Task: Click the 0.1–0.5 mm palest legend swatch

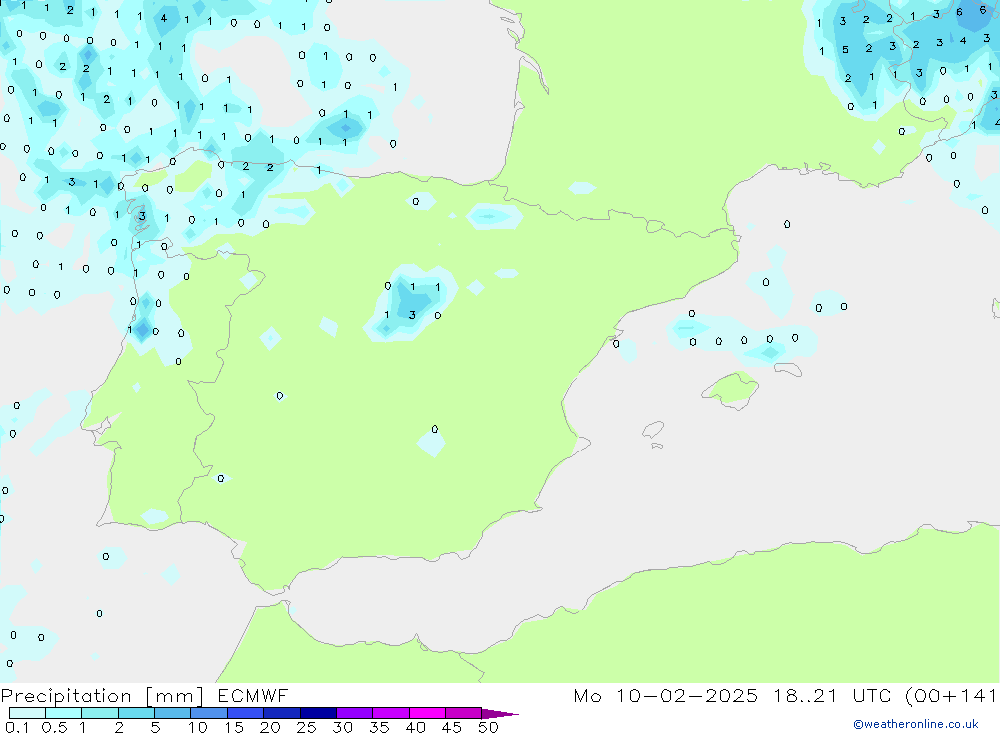Action: (x=27, y=713)
